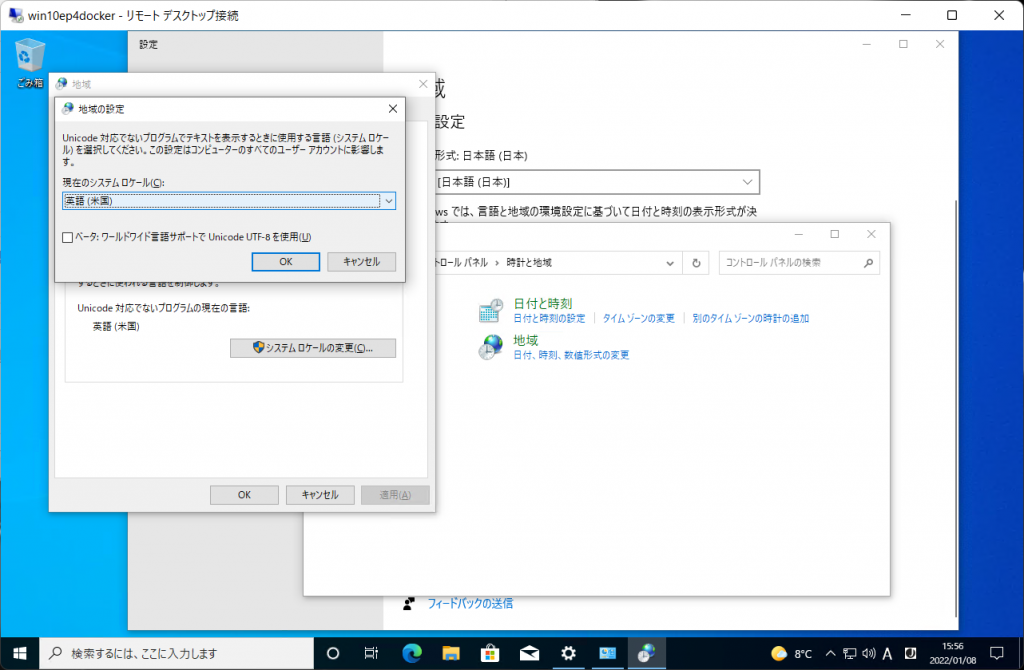Click フィードバックの送信 link in Settings
Screen dimensions: 1024x670
point(470,603)
